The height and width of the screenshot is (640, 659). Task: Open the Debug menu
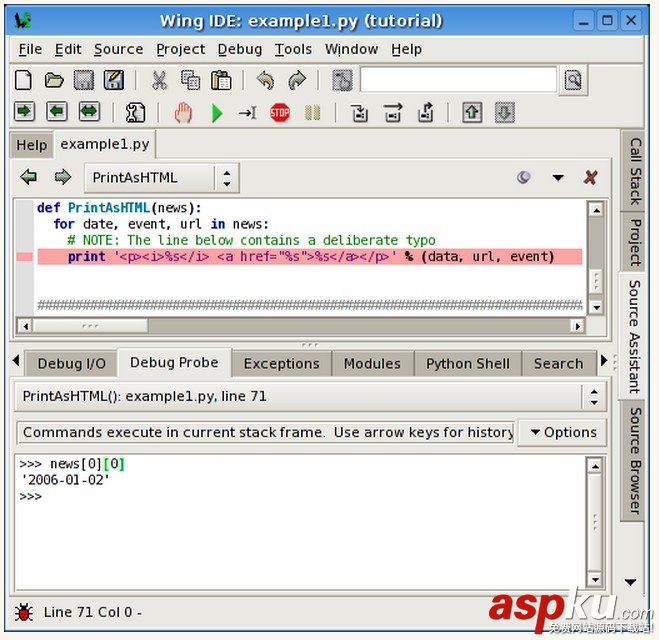point(239,49)
